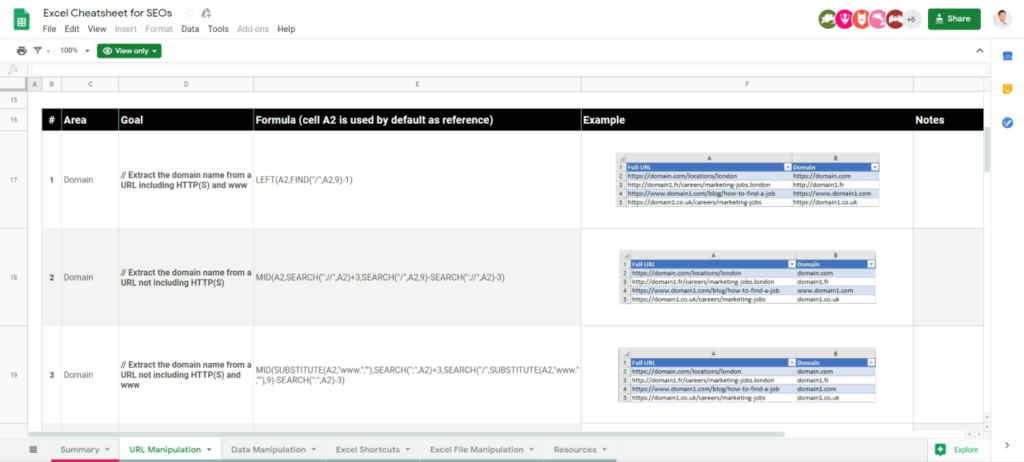Click the Goal header cell
This screenshot has width=1024, height=462.
point(186,120)
